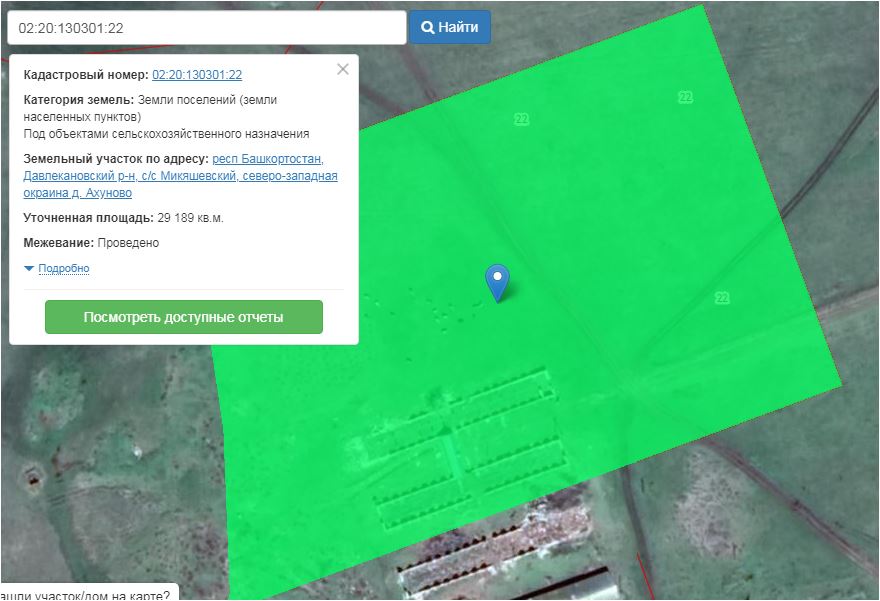Click Посмотреть доступные отчеты button
880x601 pixels.
tap(184, 317)
